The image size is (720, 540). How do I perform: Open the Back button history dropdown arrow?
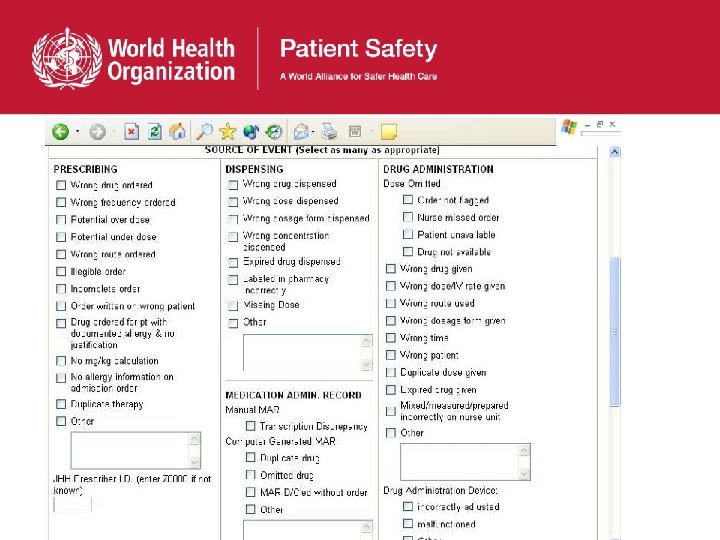click(x=77, y=132)
